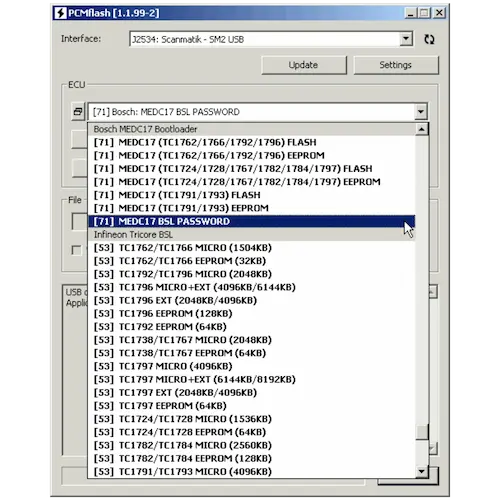Image resolution: width=500 pixels, height=500 pixels.
Task: Close the PCMflash window
Action: [439, 13]
